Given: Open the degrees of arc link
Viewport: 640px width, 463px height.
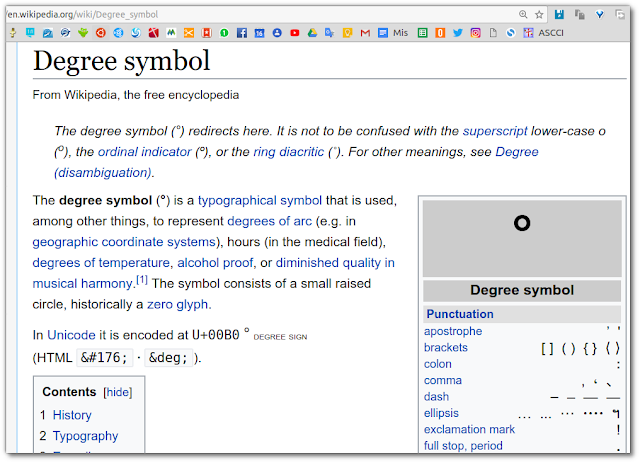Looking at the screenshot, I should (x=269, y=221).
